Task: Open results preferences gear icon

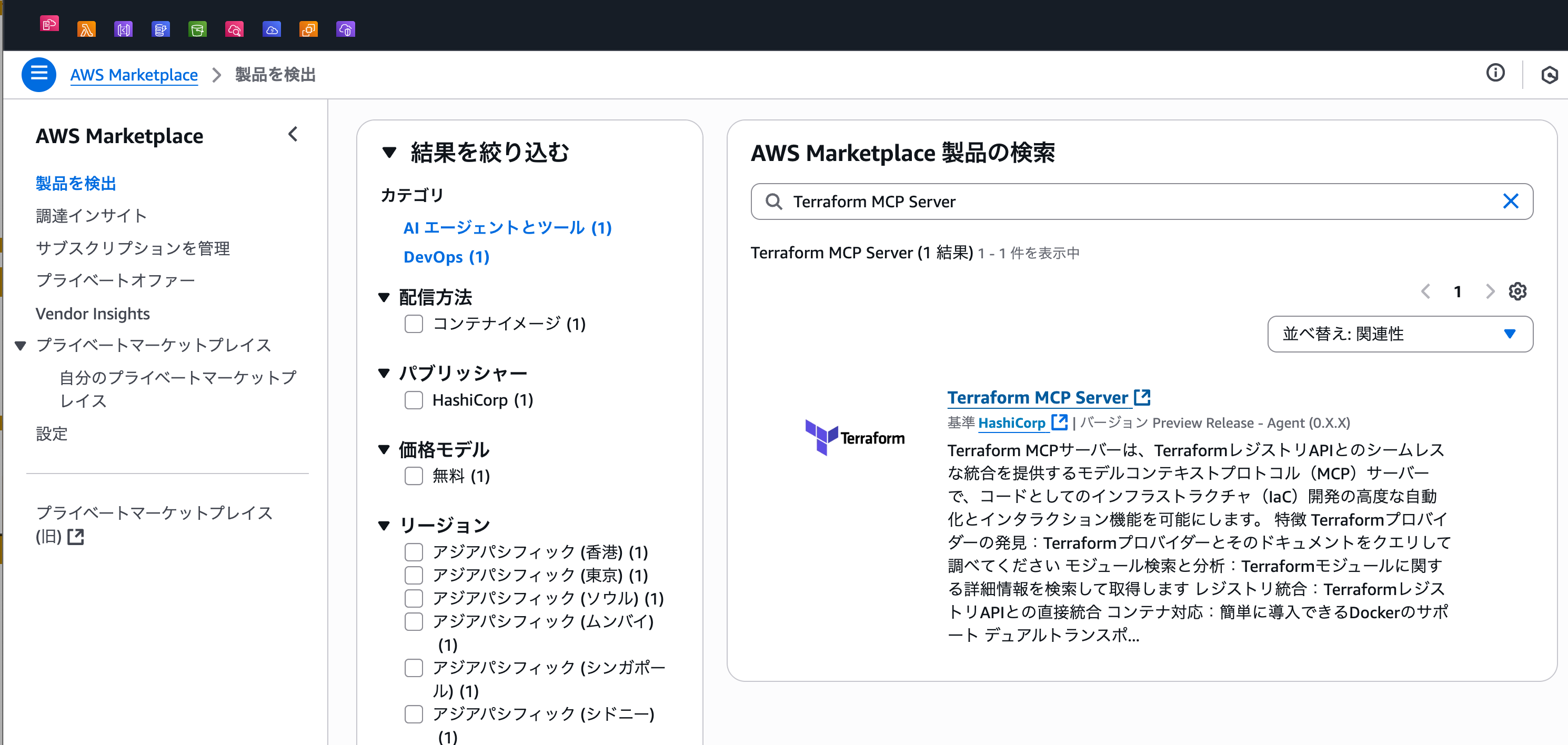Action: tap(1517, 291)
